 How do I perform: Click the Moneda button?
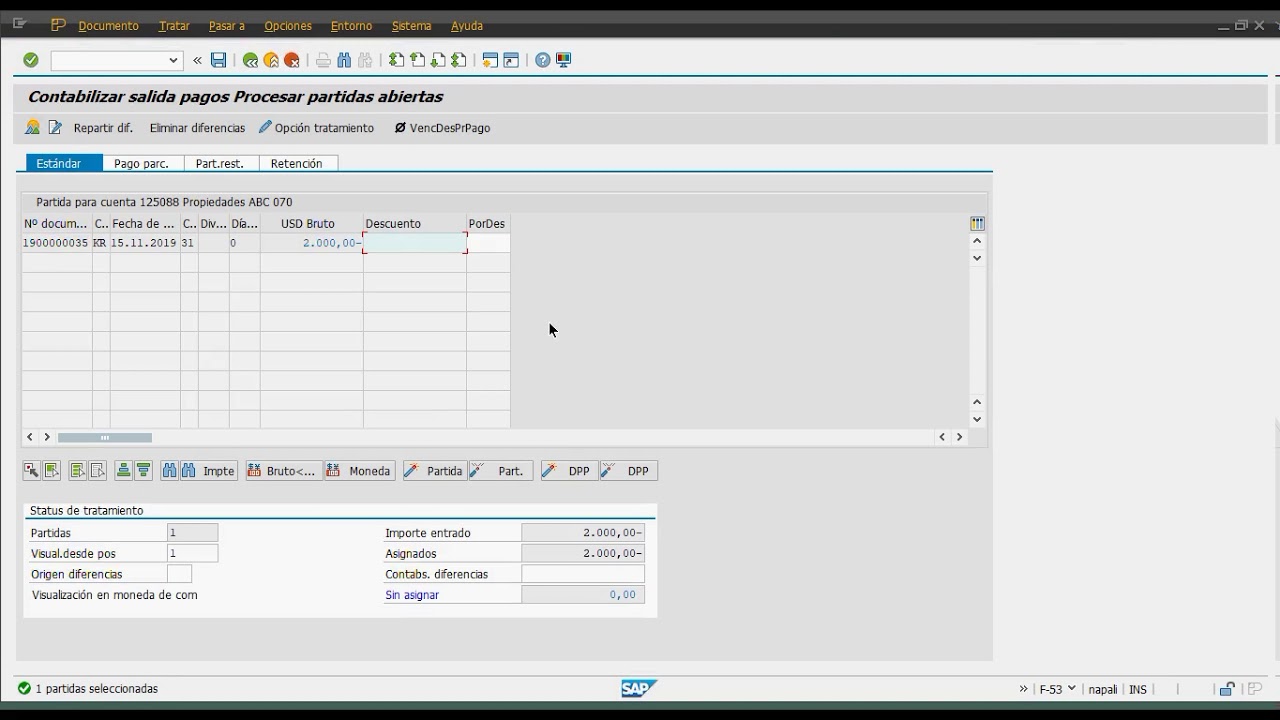click(360, 471)
